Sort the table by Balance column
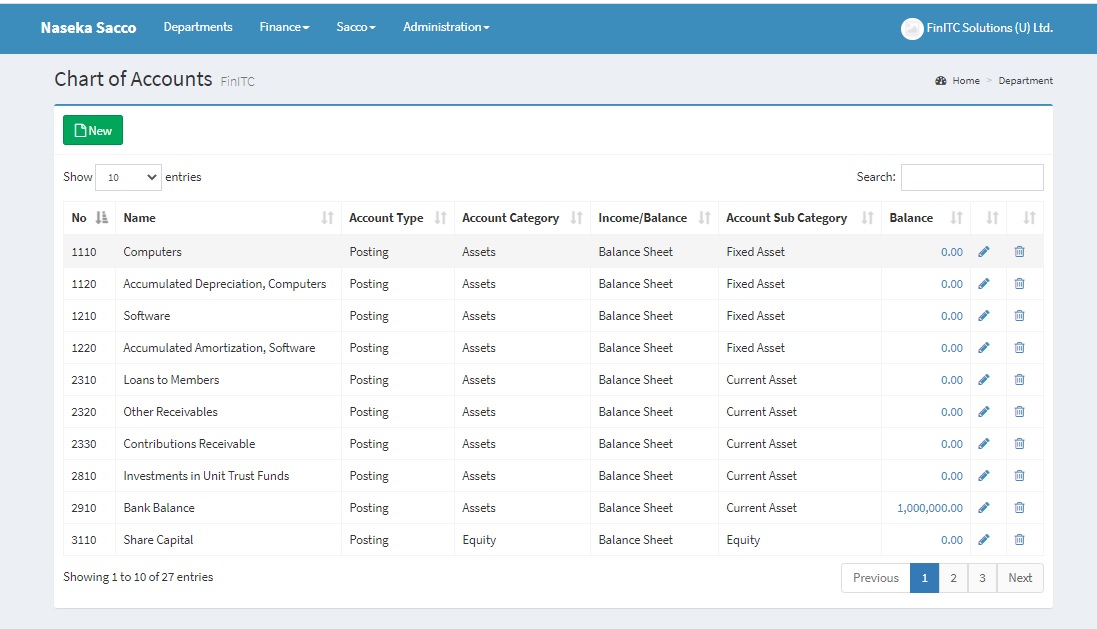 click(x=956, y=218)
